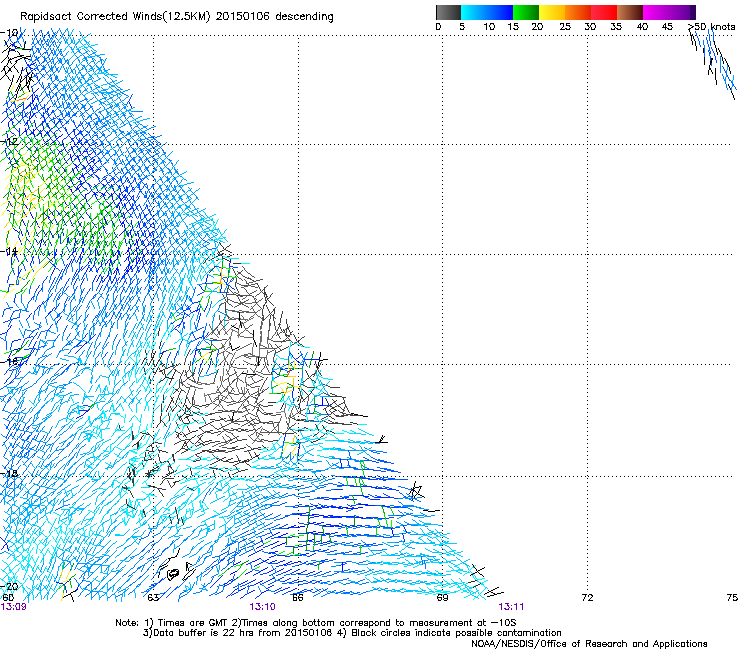Click the '72' longitude axis label

(587, 598)
